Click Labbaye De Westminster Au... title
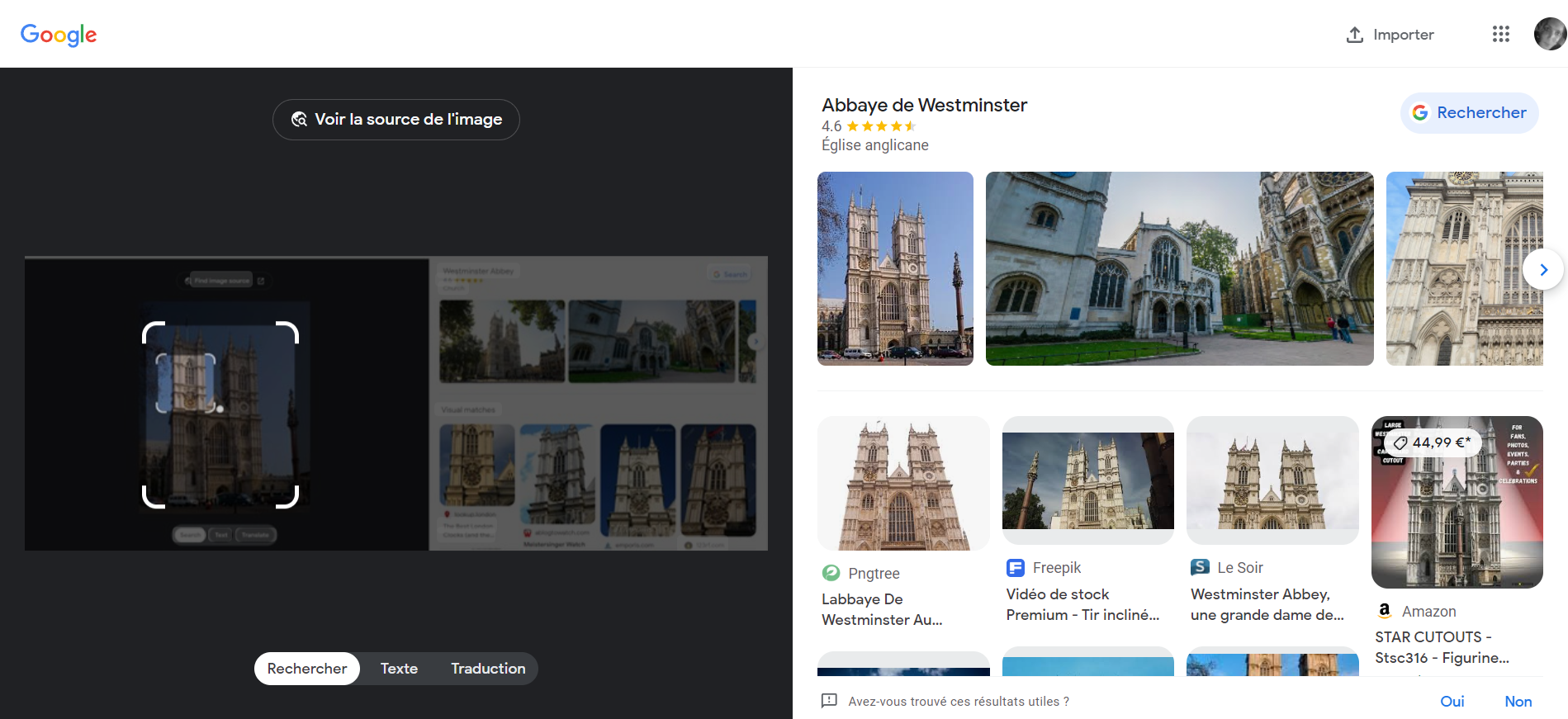Image resolution: width=1568 pixels, height=719 pixels. [x=882, y=609]
